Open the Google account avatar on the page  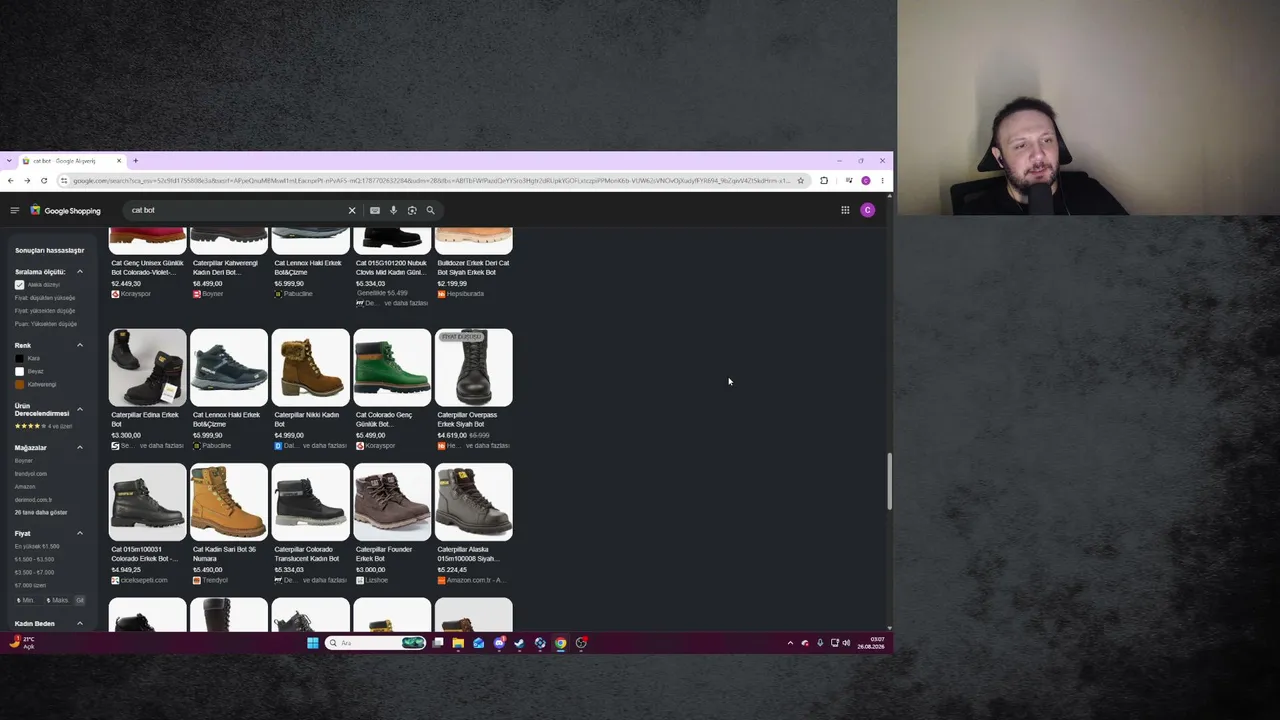point(868,210)
